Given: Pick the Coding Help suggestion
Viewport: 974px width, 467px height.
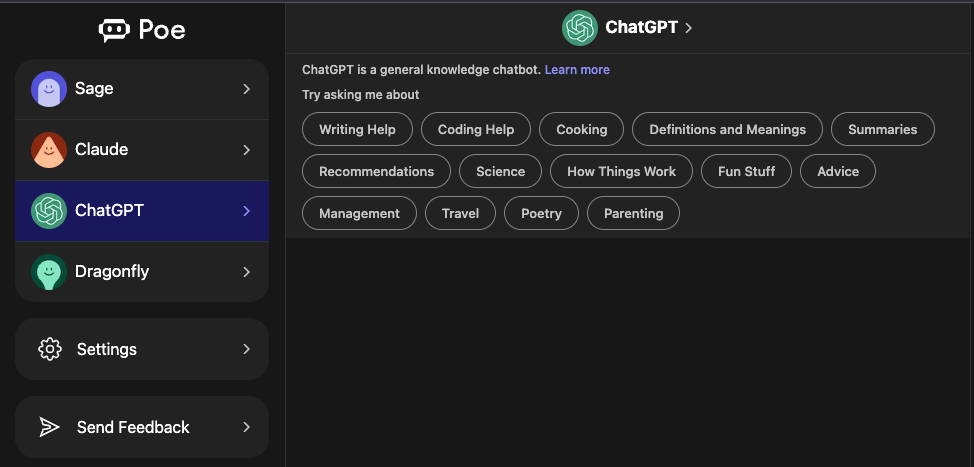Looking at the screenshot, I should pyautogui.click(x=476, y=129).
